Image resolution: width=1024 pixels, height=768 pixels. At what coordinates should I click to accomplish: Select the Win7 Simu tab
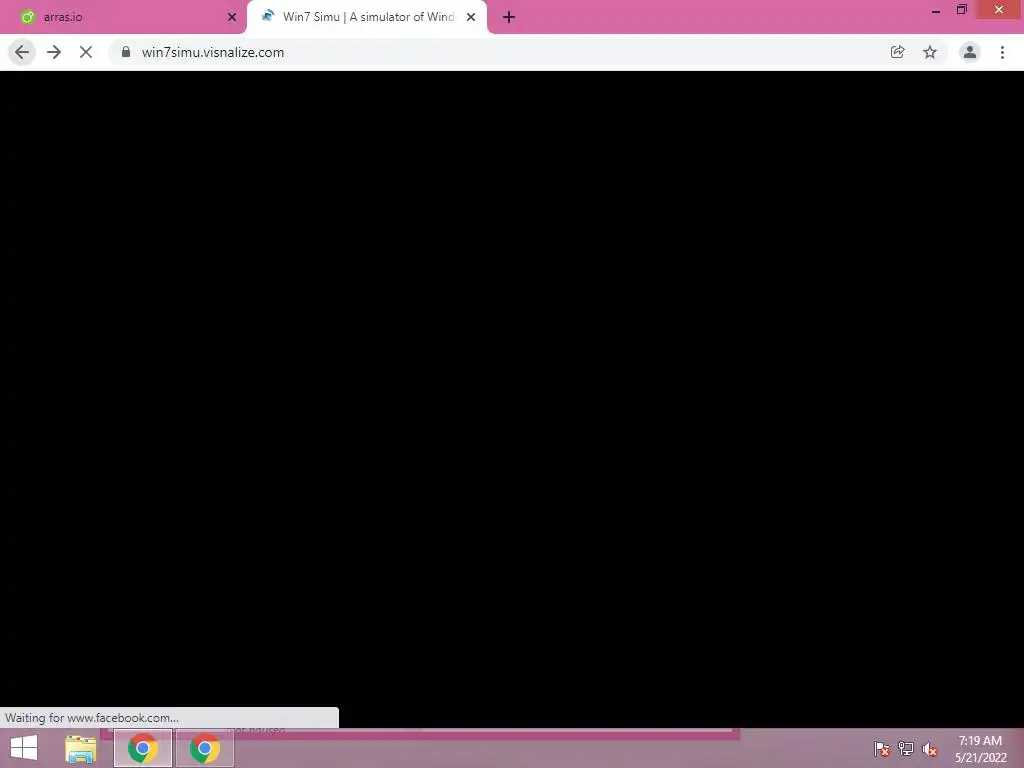367,17
